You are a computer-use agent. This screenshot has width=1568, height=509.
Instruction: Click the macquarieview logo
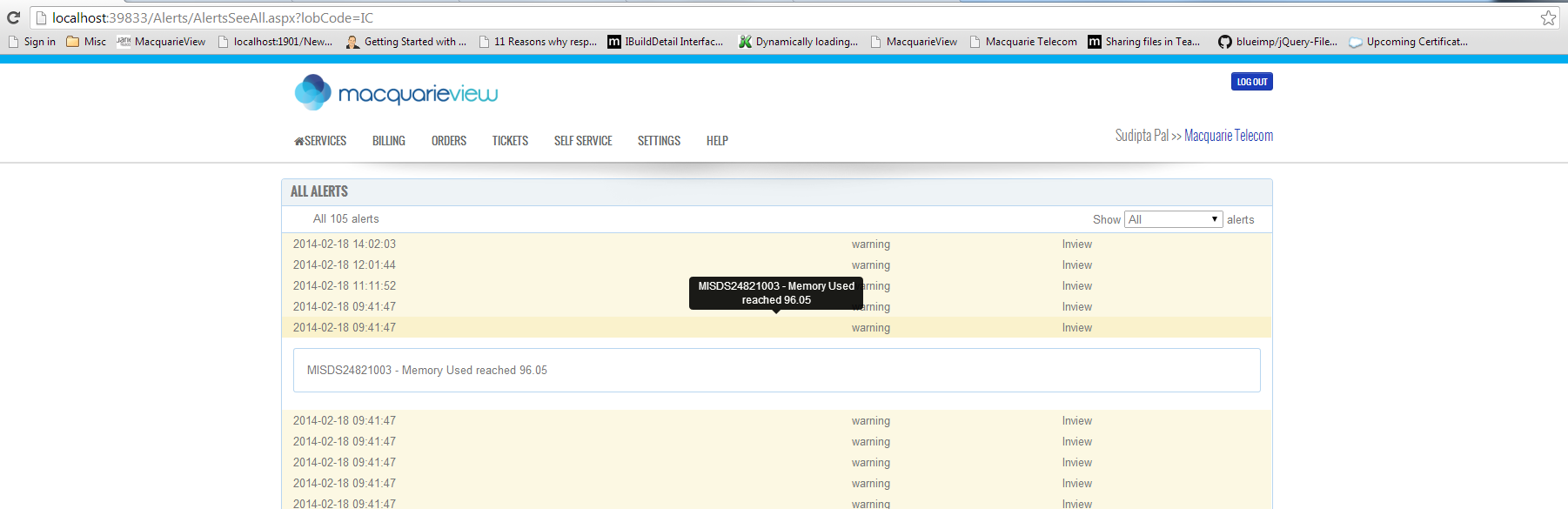pyautogui.click(x=396, y=92)
